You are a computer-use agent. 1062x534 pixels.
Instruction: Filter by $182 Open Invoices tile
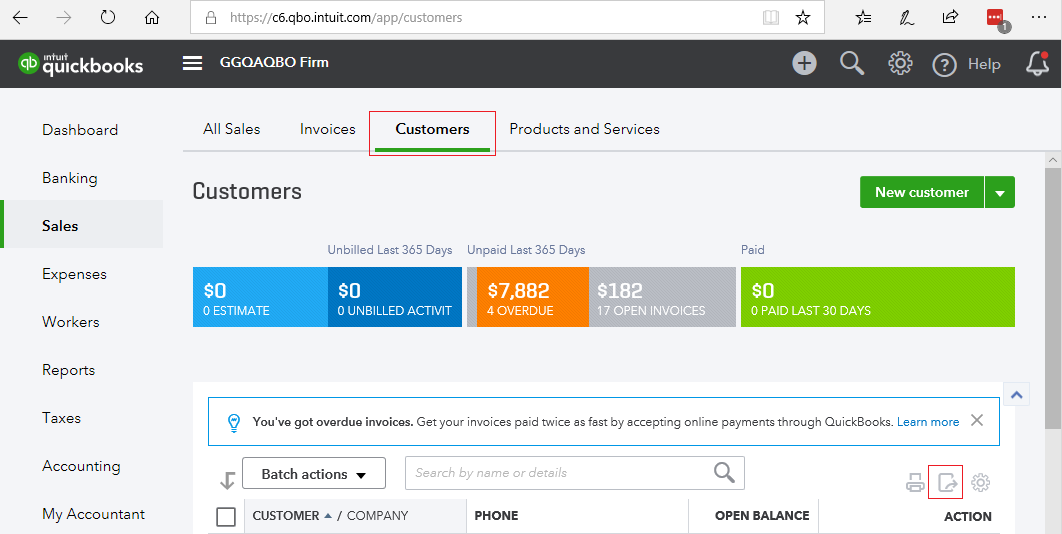coord(662,297)
